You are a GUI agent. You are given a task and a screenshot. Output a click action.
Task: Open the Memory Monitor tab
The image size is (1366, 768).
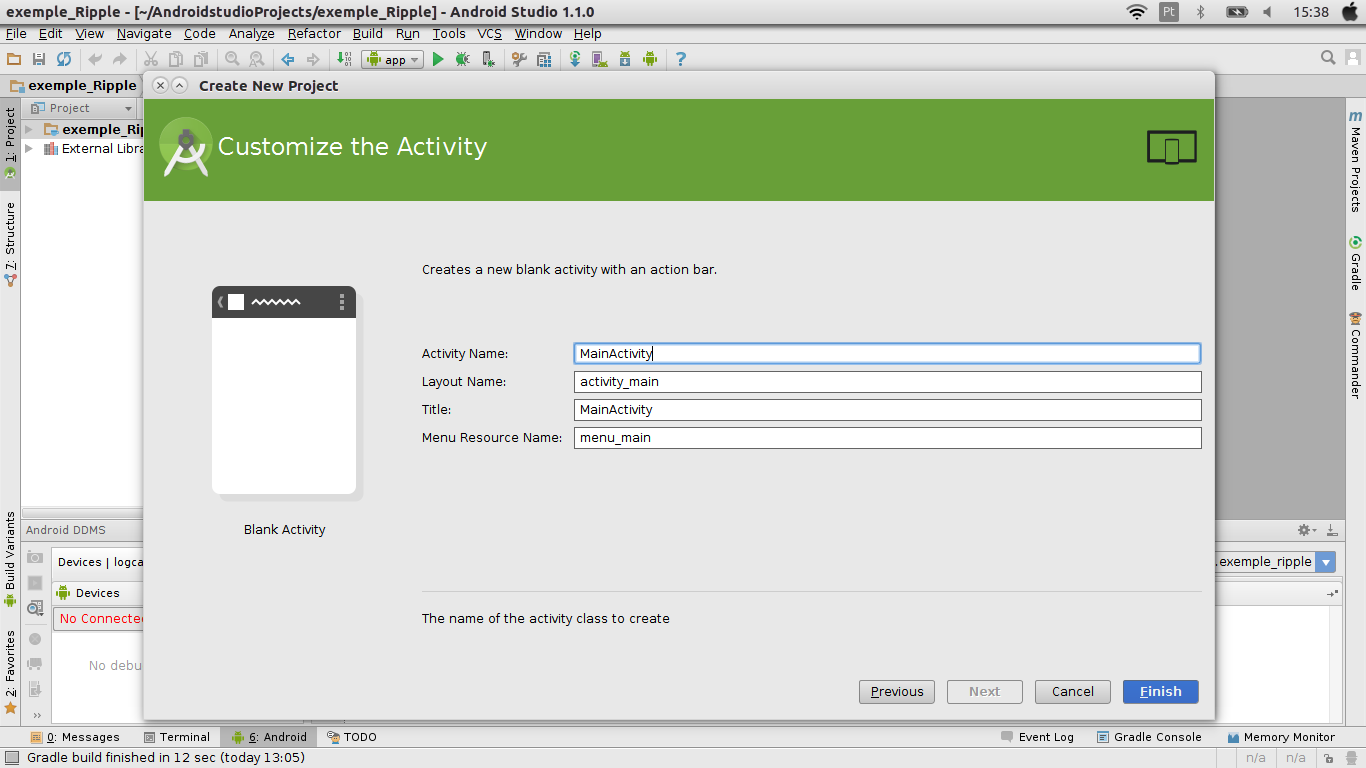[x=1282, y=737]
